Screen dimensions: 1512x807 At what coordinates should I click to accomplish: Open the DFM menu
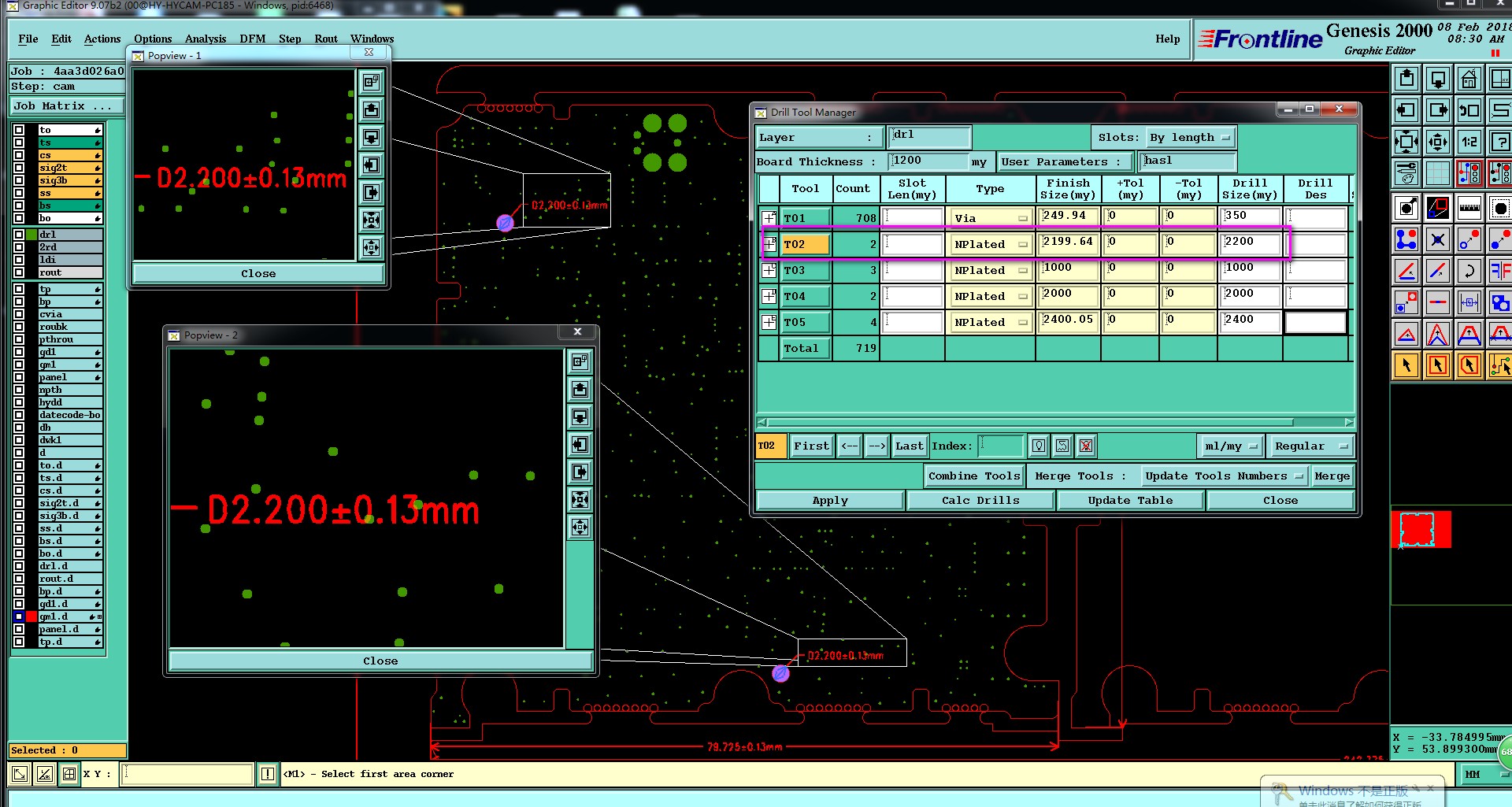(253, 39)
